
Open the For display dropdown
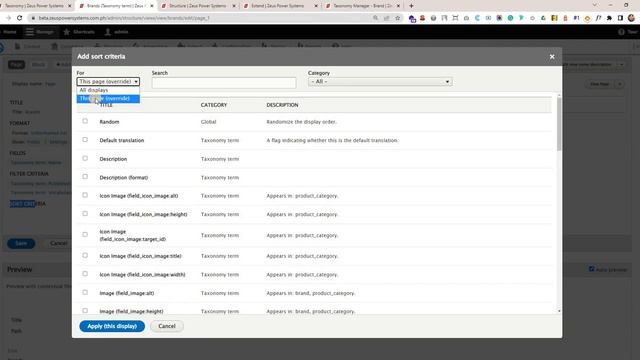coord(108,82)
